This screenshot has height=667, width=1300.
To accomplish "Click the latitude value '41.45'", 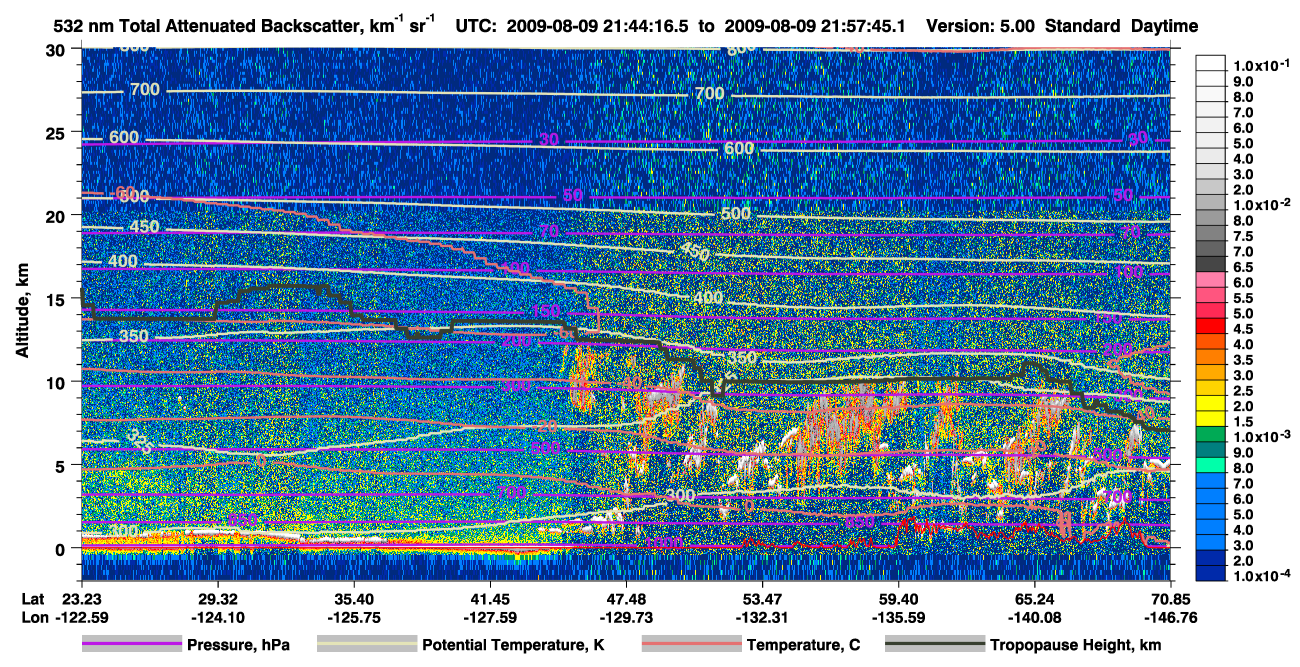I will pyautogui.click(x=489, y=601).
